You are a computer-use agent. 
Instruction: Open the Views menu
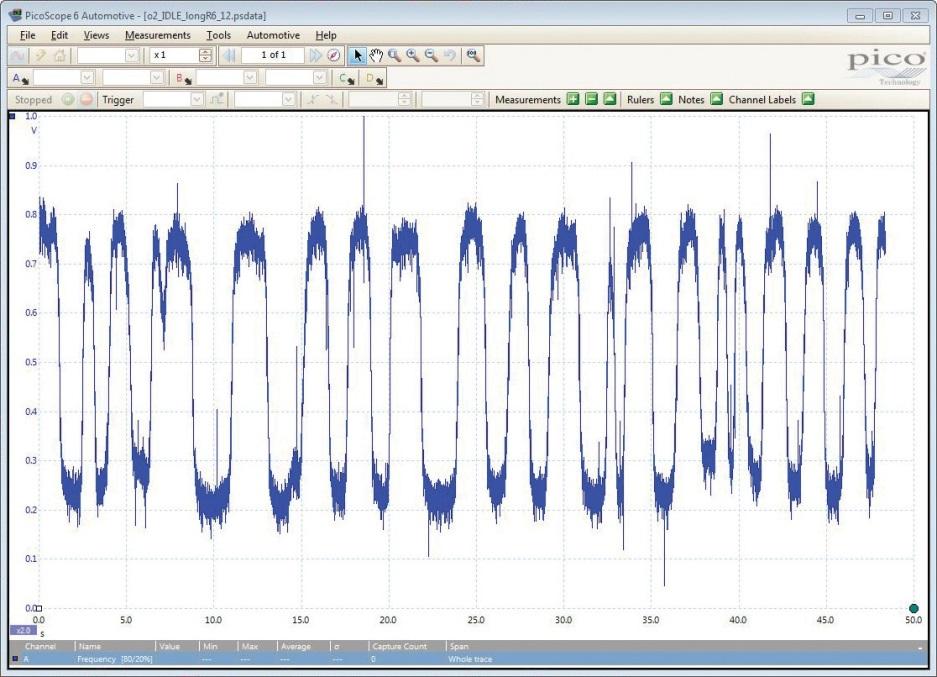tap(96, 35)
